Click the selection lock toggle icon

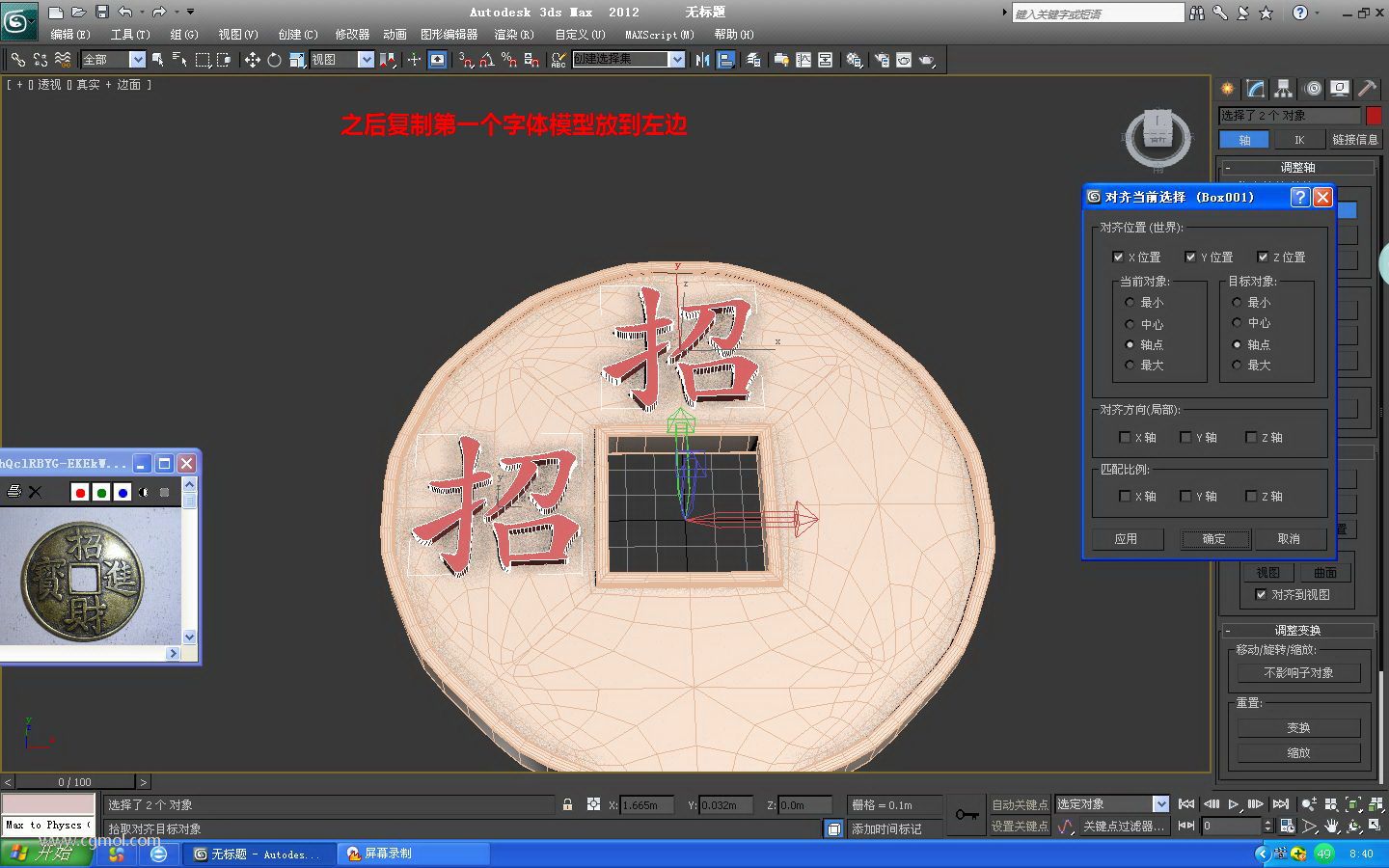567,804
